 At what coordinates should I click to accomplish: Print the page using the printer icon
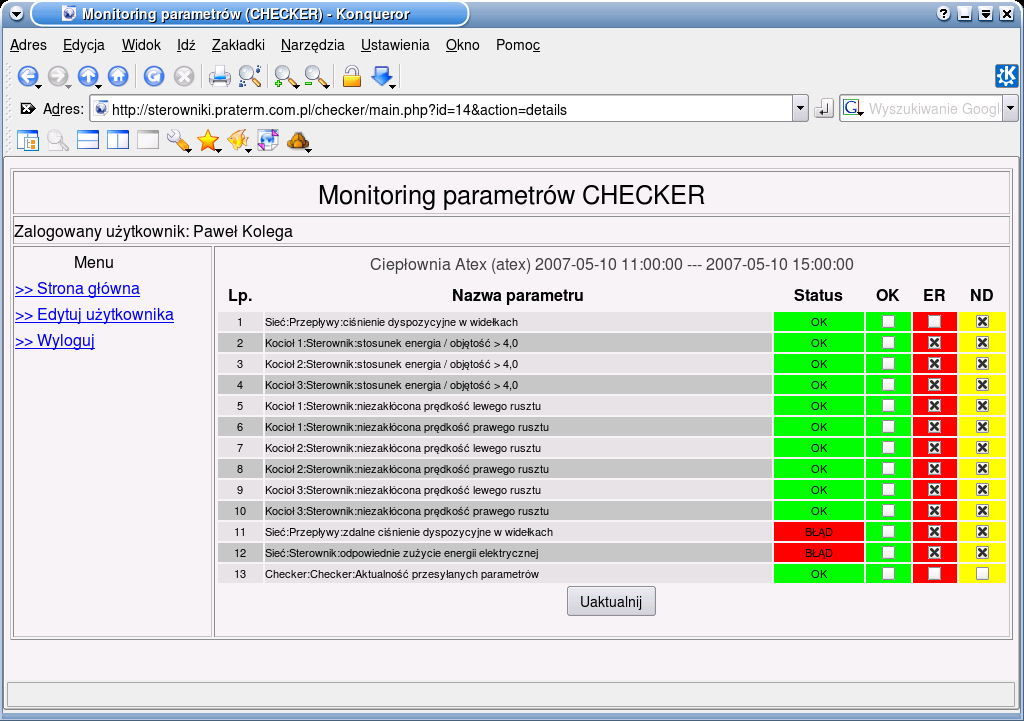219,77
